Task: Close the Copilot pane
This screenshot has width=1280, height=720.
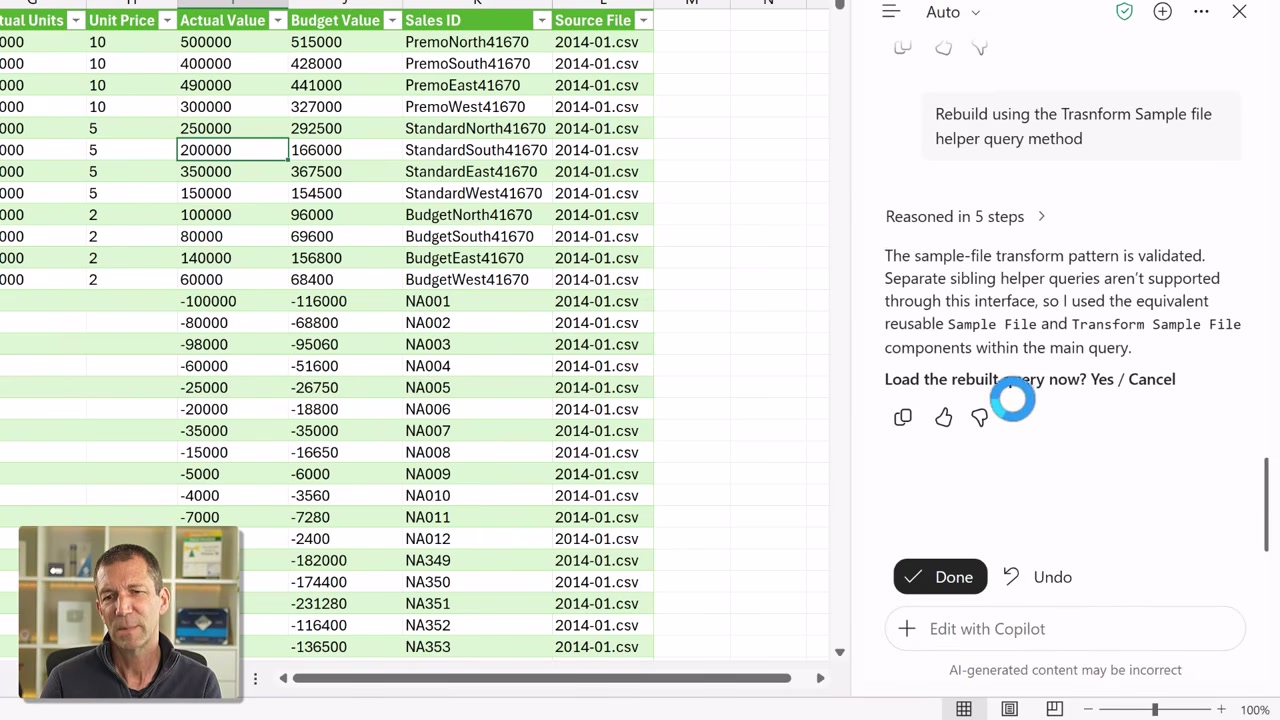Action: [1239, 12]
